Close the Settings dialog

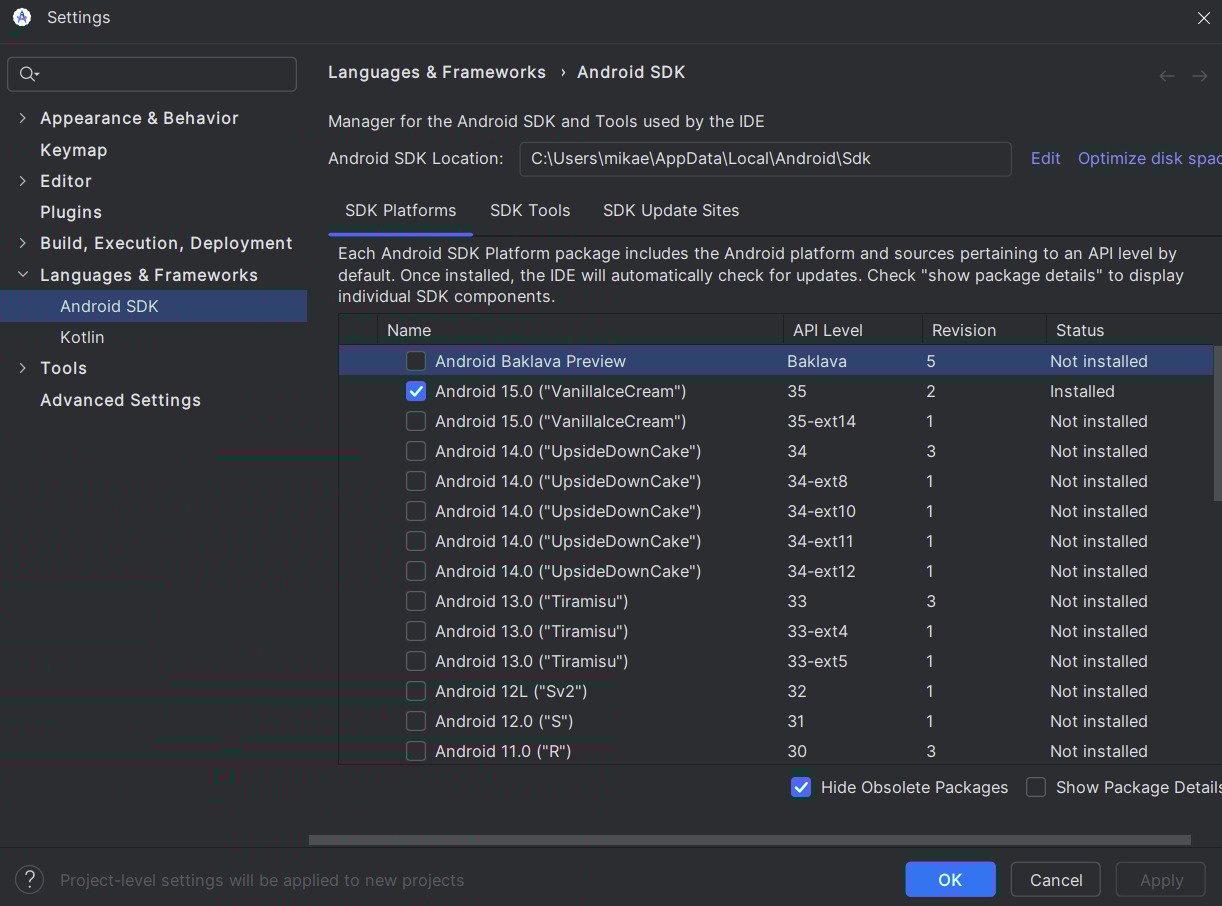tap(1204, 18)
